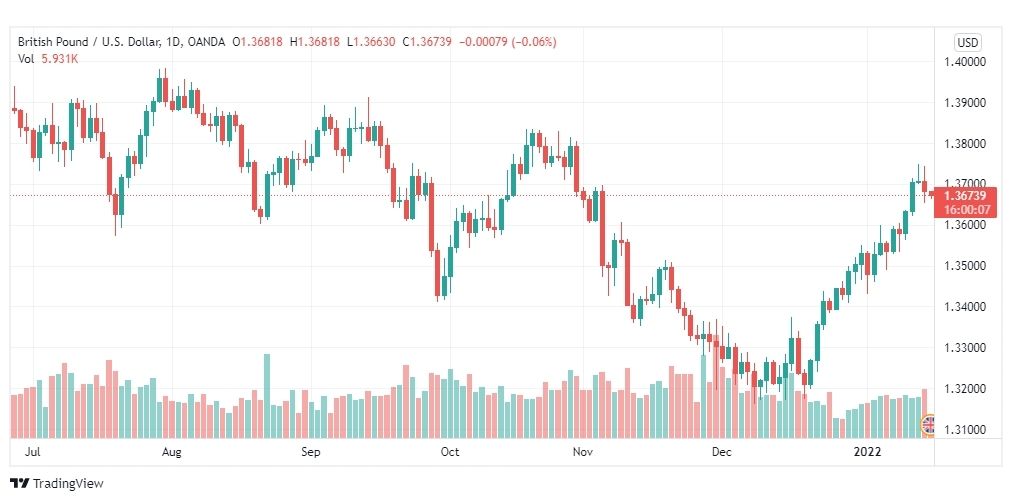
Task: Click the tallest teal volume bar in August
Action: (267, 396)
